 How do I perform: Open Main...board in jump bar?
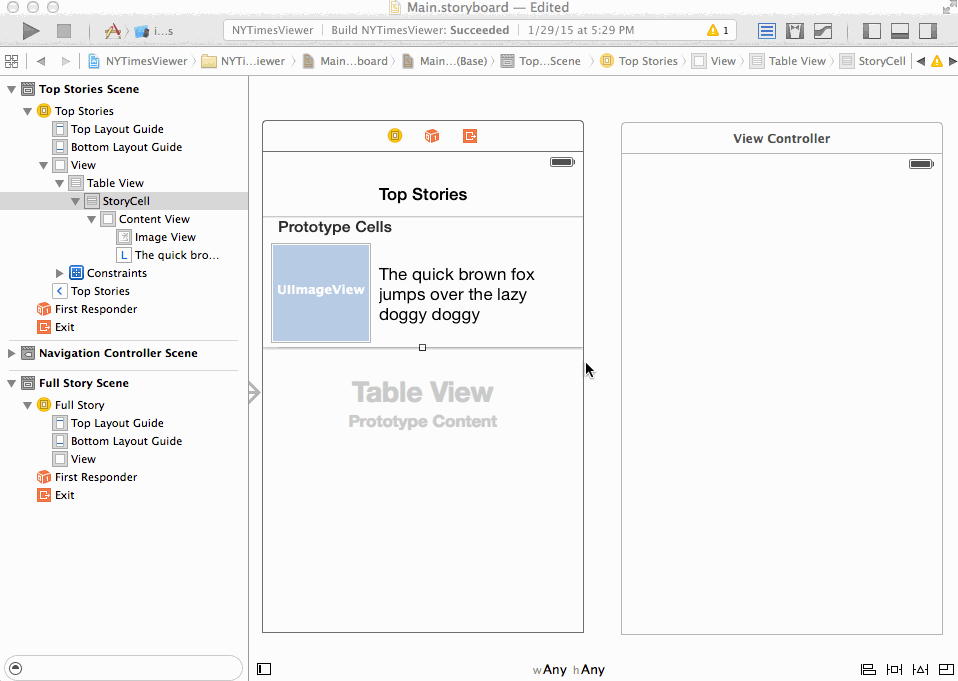[346, 61]
